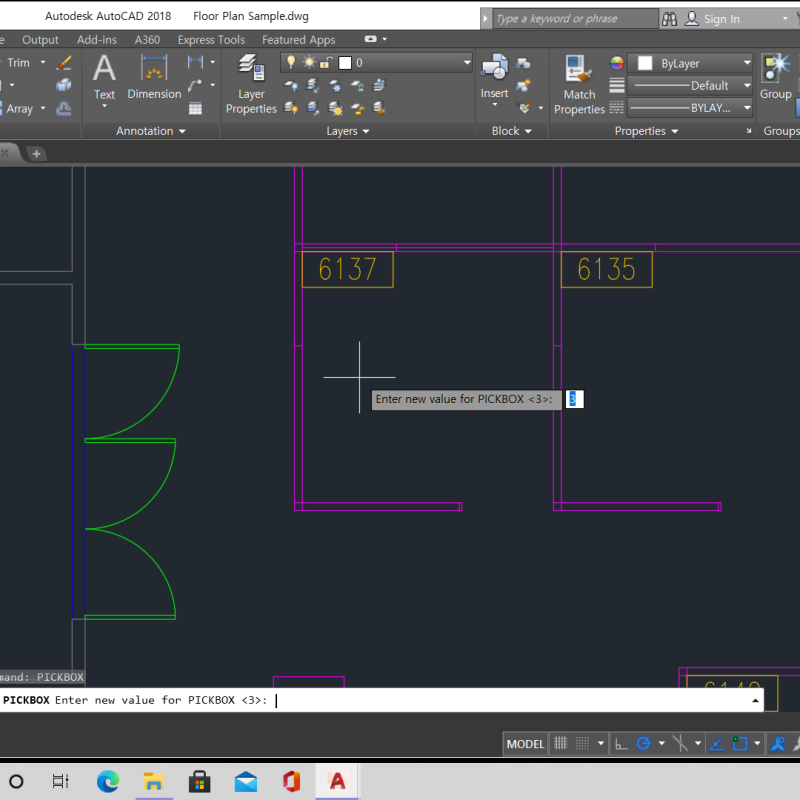
Task: Open the layer list dropdown showing 0
Action: point(377,63)
